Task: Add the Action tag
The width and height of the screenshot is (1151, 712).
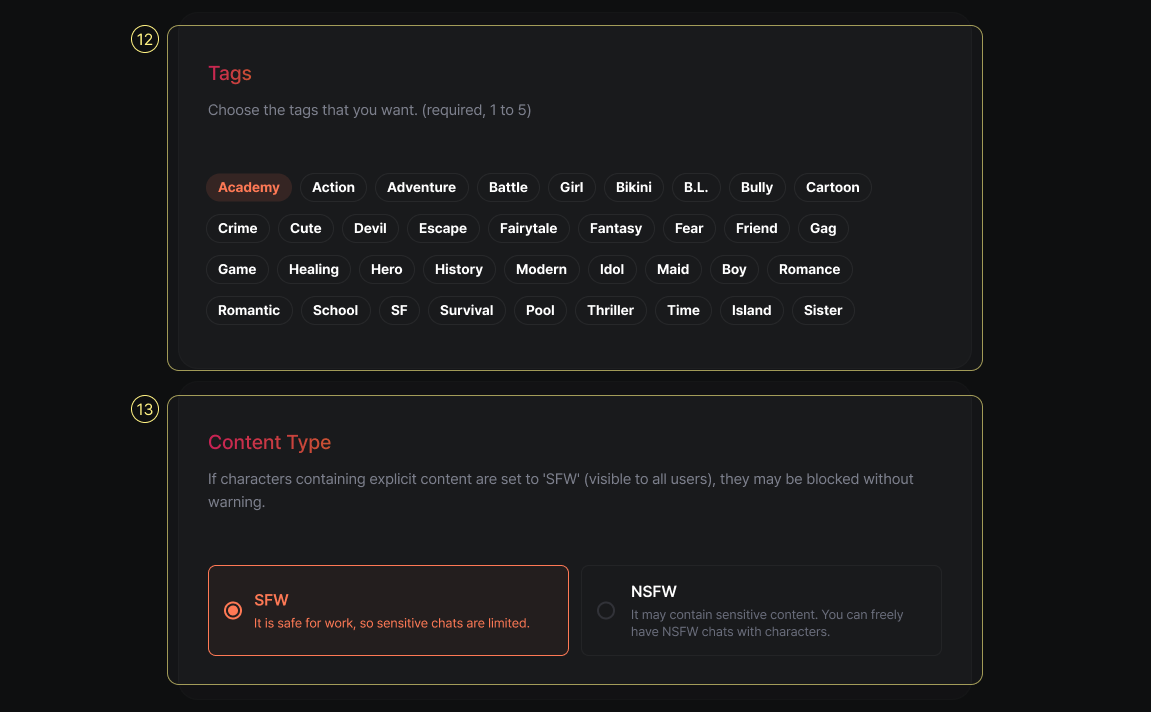Action: point(333,187)
